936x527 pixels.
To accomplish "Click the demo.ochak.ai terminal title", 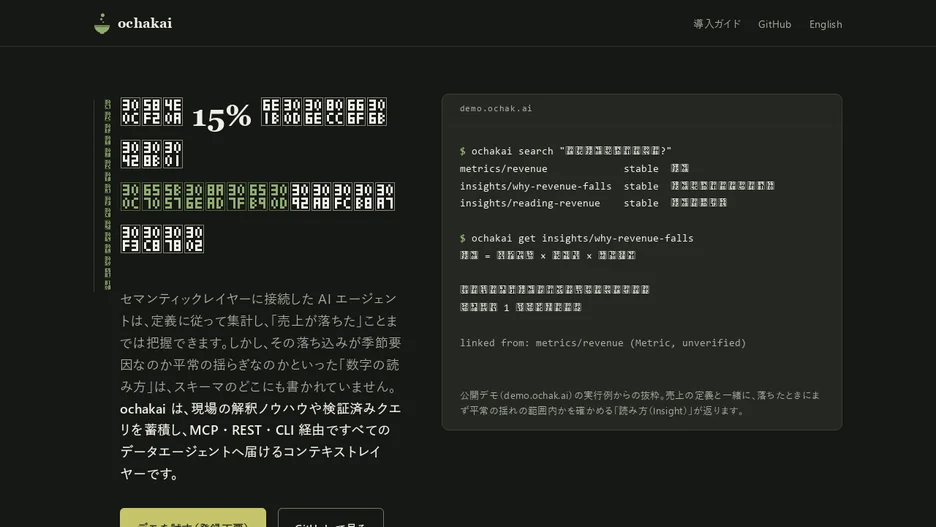I will coord(495,109).
